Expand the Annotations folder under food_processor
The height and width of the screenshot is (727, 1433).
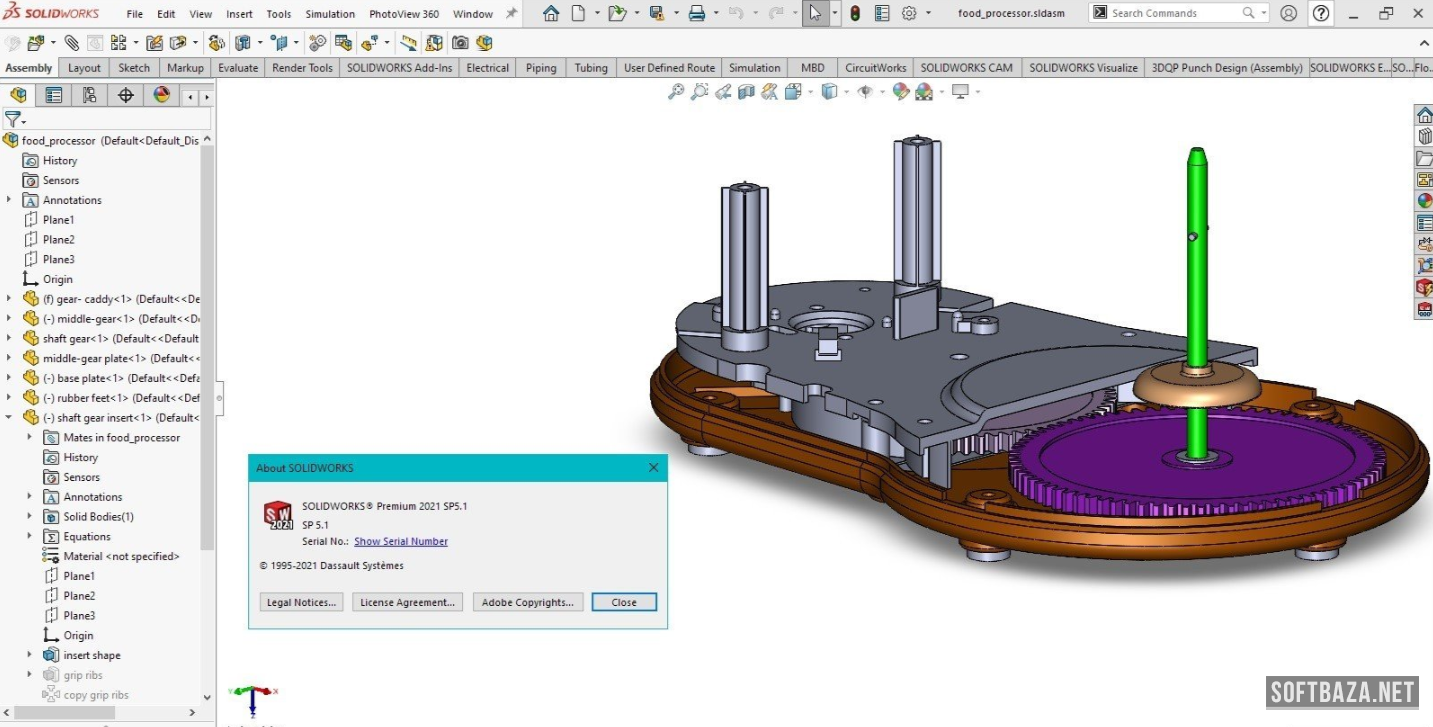point(9,200)
